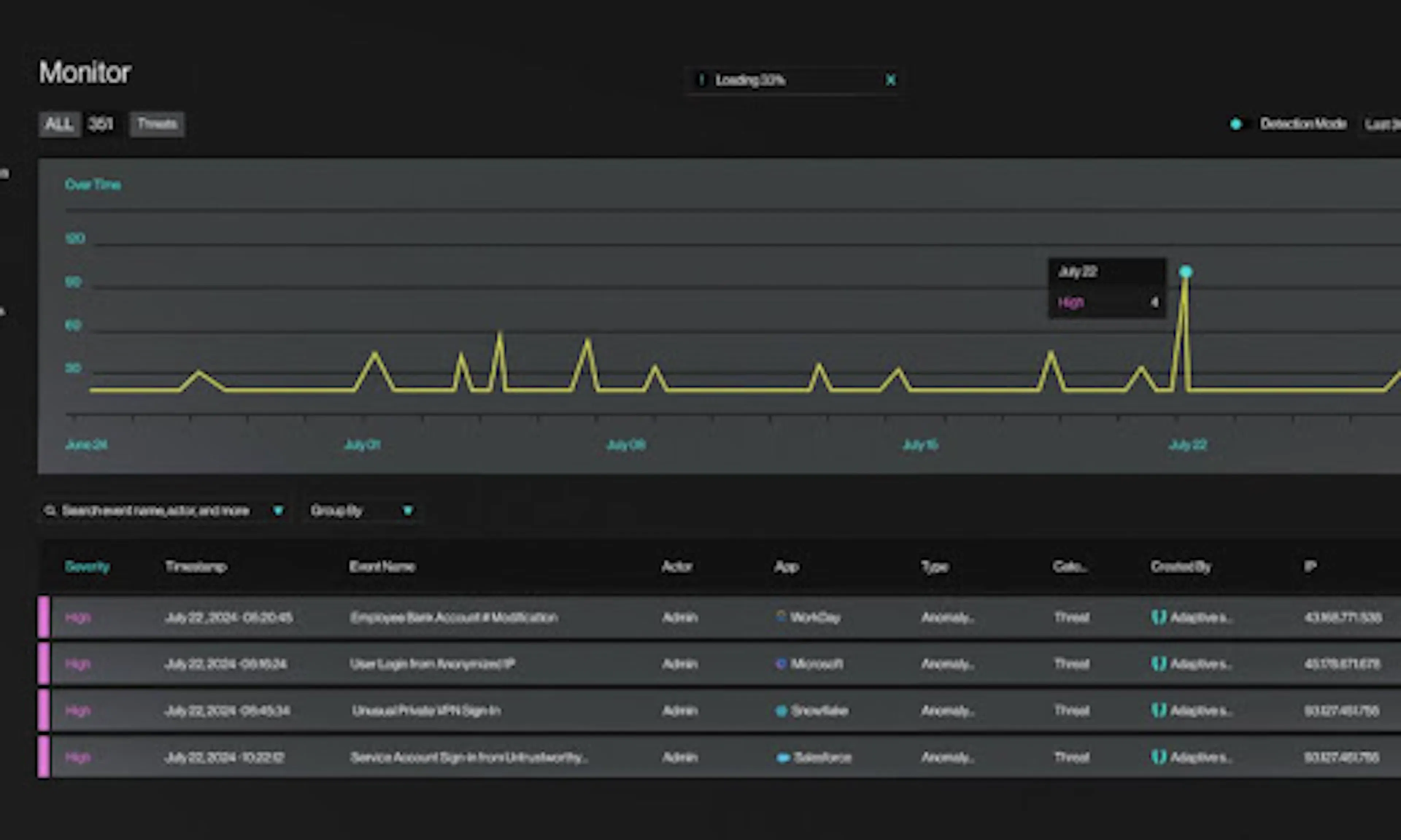Dismiss the Loading progress notification

[x=891, y=80]
